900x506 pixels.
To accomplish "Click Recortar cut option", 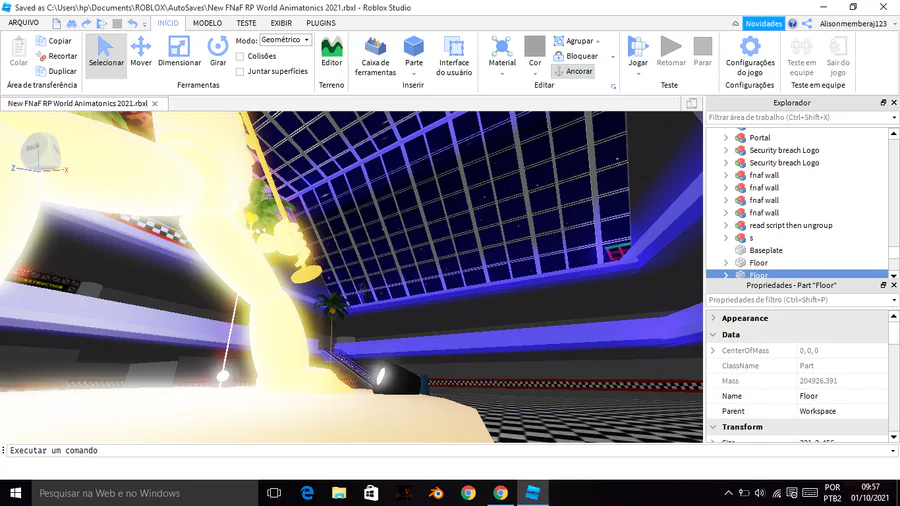I will (56, 56).
